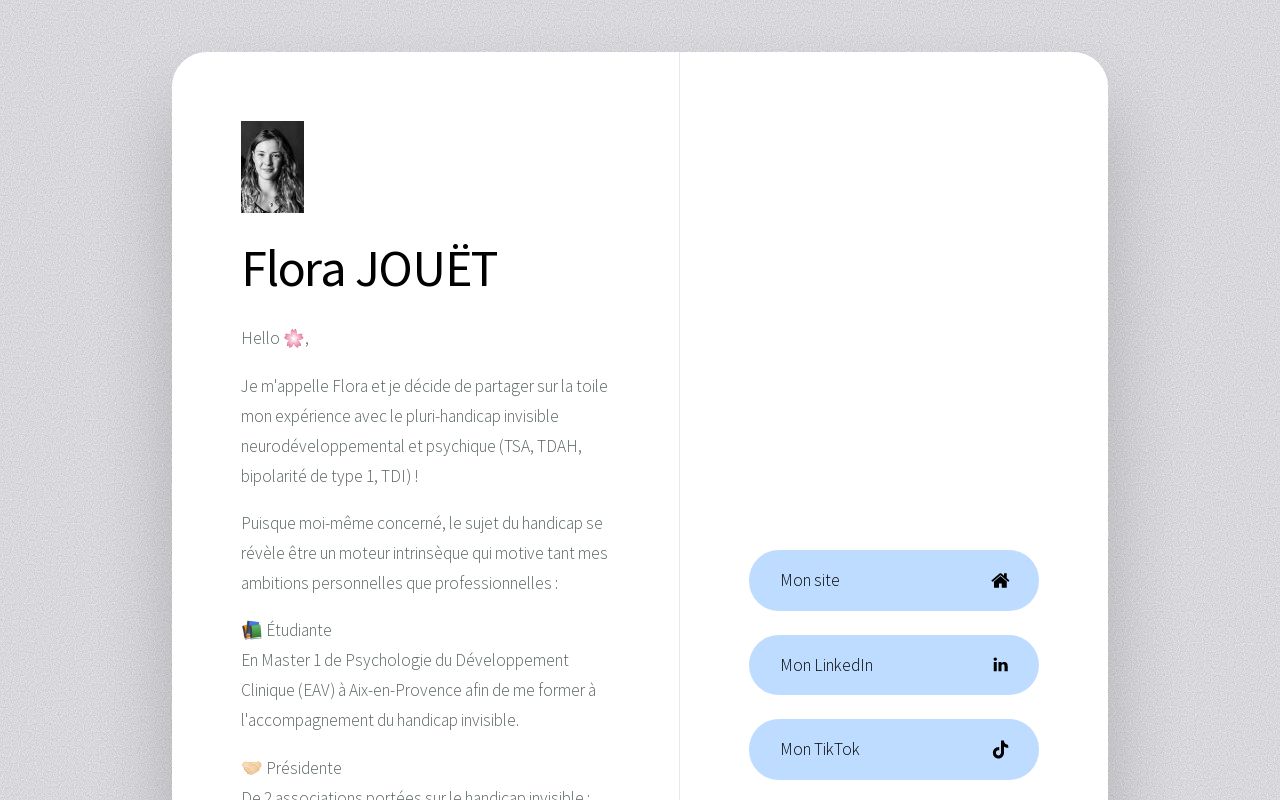The width and height of the screenshot is (1280, 800).
Task: Click Flora's profile photo
Action: [272, 167]
